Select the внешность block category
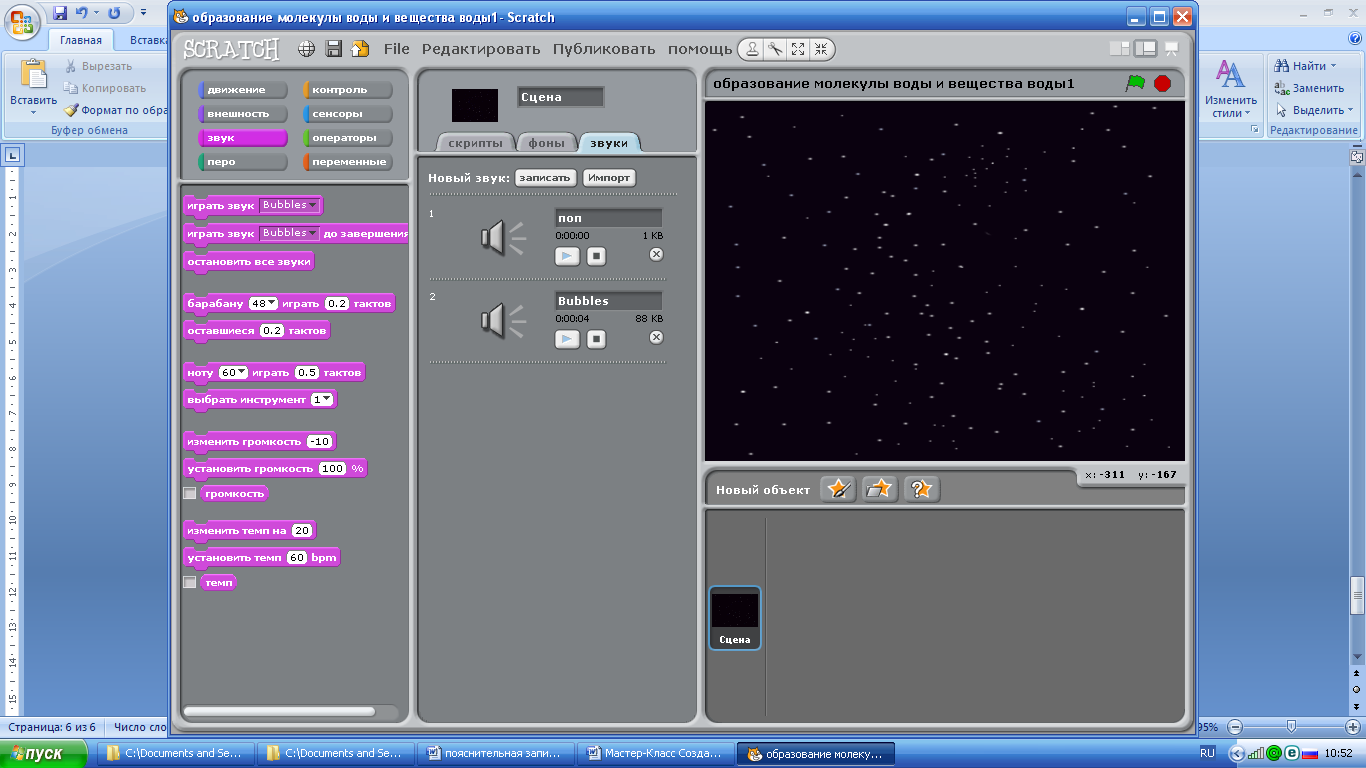The width and height of the screenshot is (1366, 768). pyautogui.click(x=243, y=114)
